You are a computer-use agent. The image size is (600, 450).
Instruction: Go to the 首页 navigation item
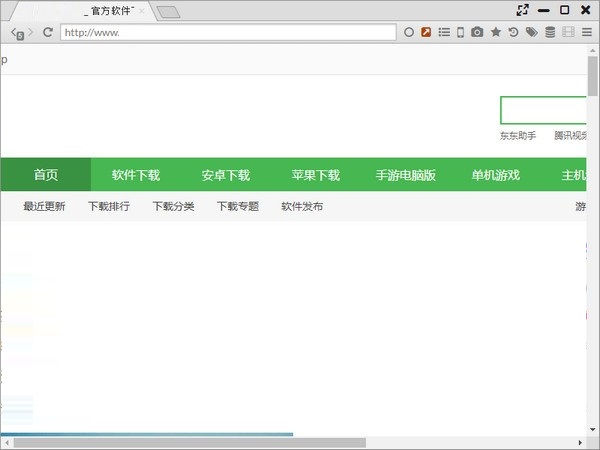click(x=46, y=174)
